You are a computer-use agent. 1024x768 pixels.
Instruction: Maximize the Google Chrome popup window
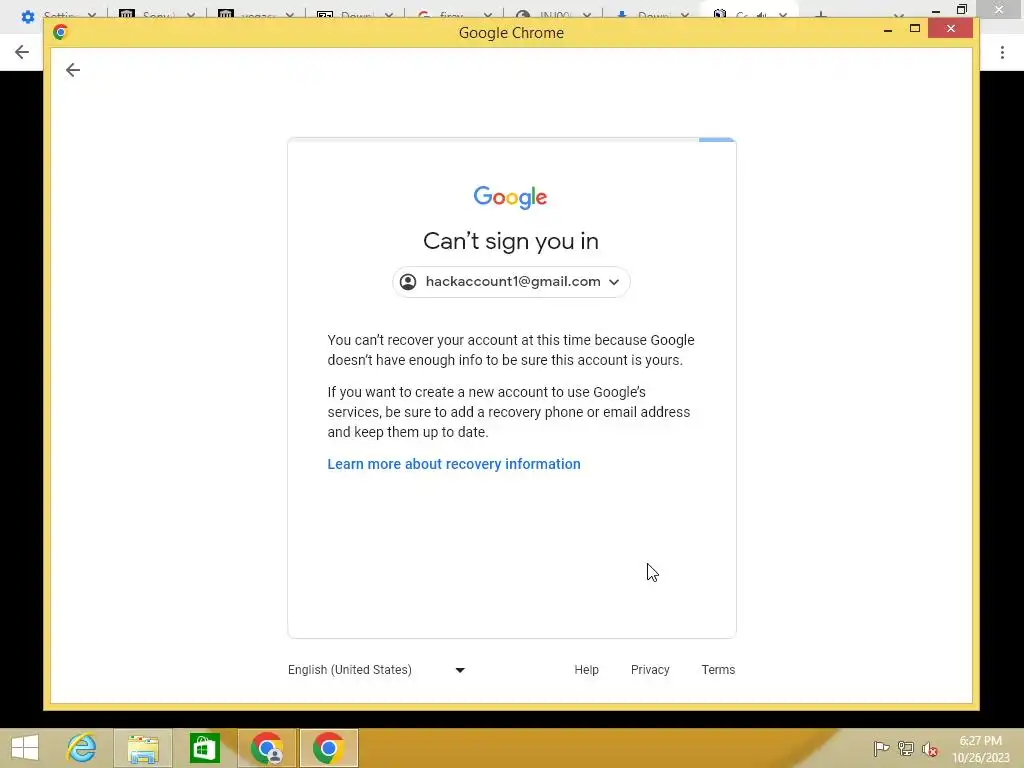[x=915, y=29]
